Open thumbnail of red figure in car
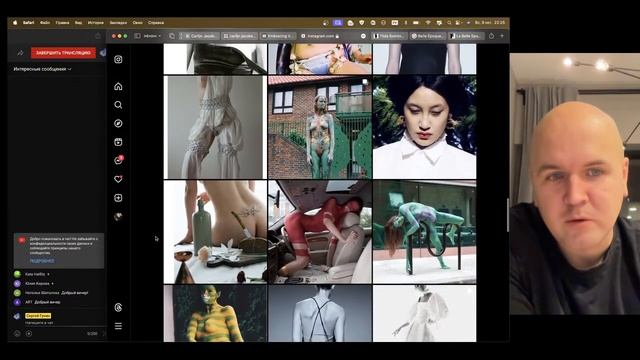This screenshot has width=640, height=360. pos(320,232)
